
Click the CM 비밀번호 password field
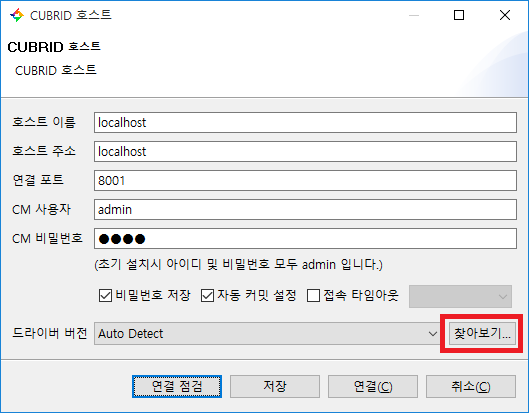click(x=305, y=239)
